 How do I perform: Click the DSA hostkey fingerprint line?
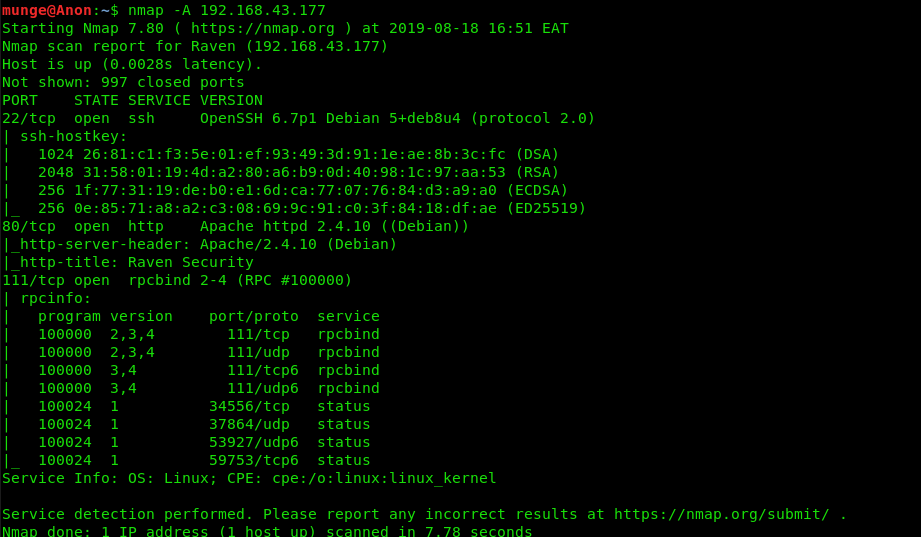pos(298,155)
